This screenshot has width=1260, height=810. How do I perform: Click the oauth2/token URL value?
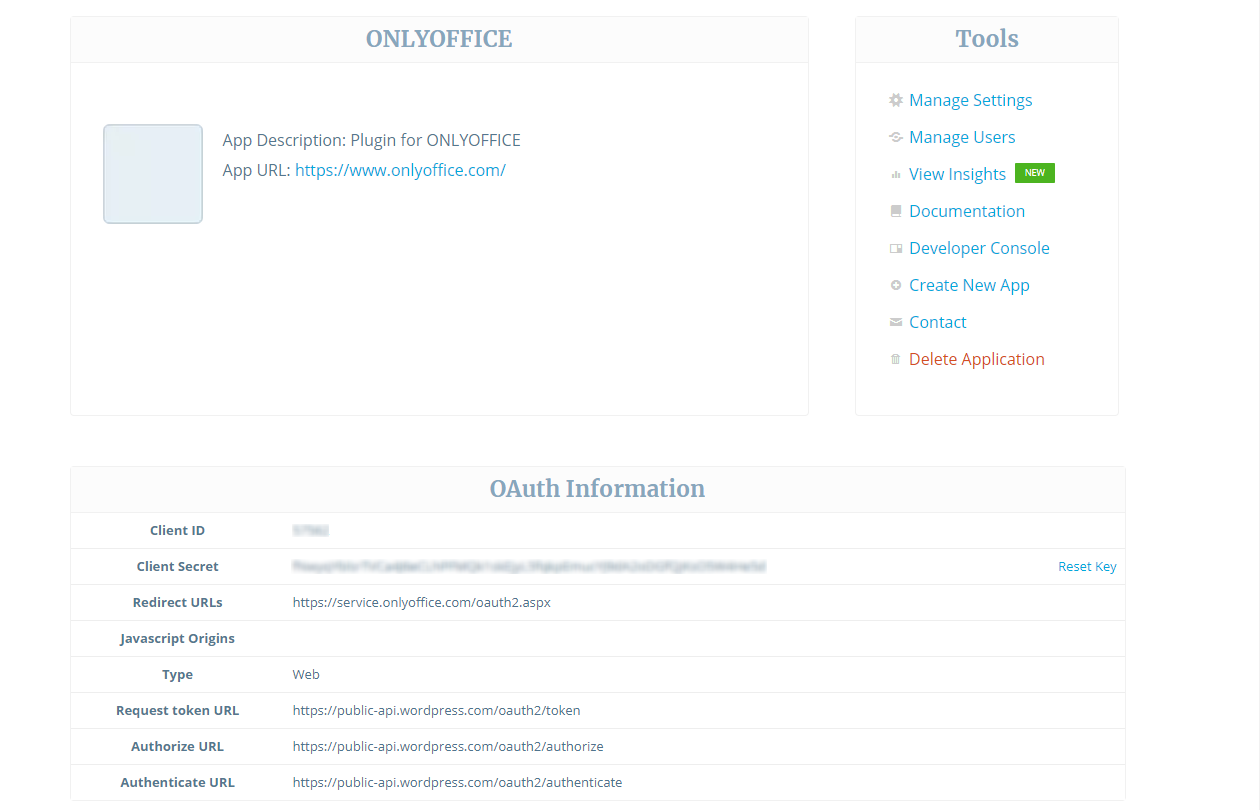tap(437, 710)
